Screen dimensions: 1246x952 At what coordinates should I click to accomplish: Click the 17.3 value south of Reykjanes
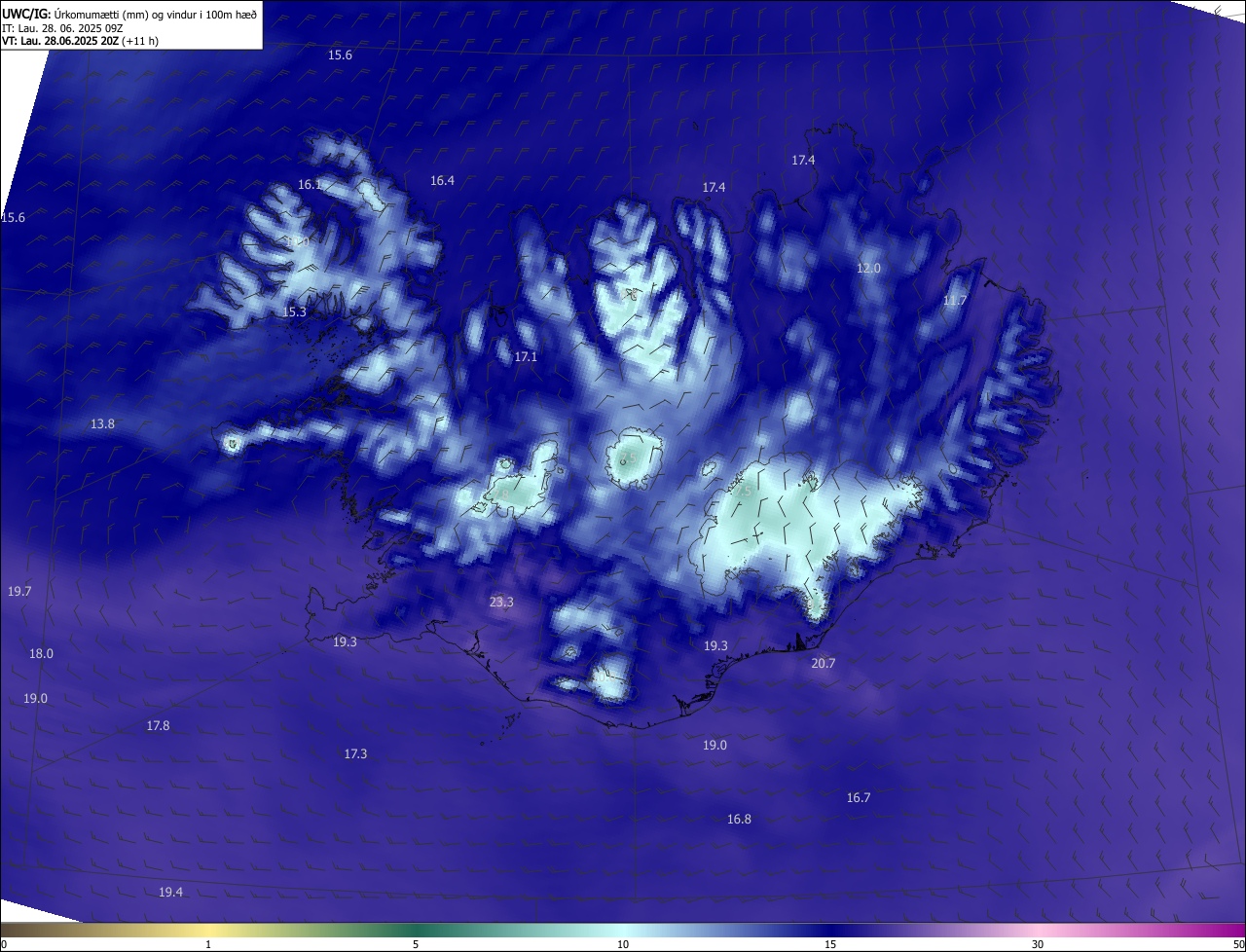pos(355,753)
